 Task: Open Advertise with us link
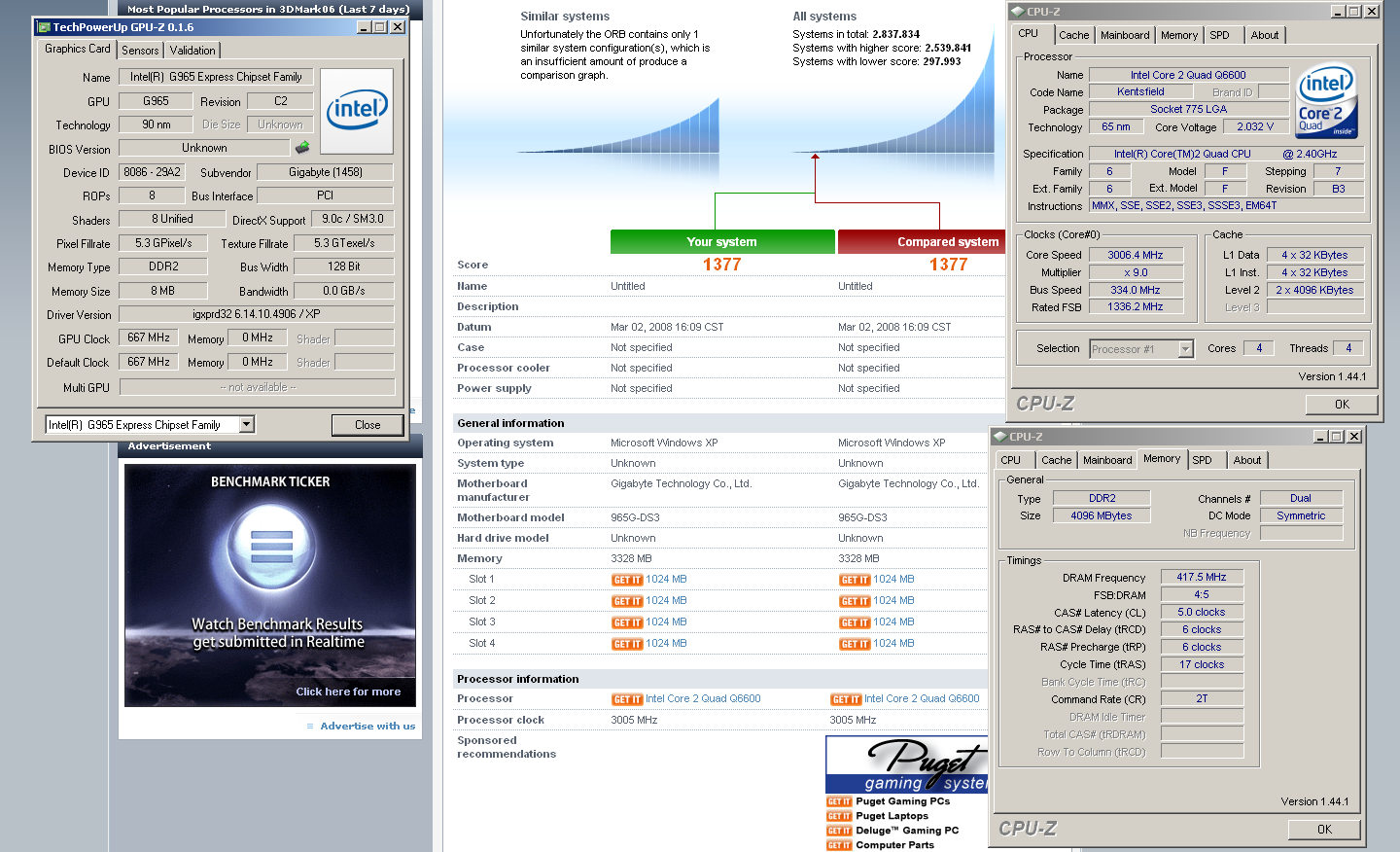tap(367, 727)
